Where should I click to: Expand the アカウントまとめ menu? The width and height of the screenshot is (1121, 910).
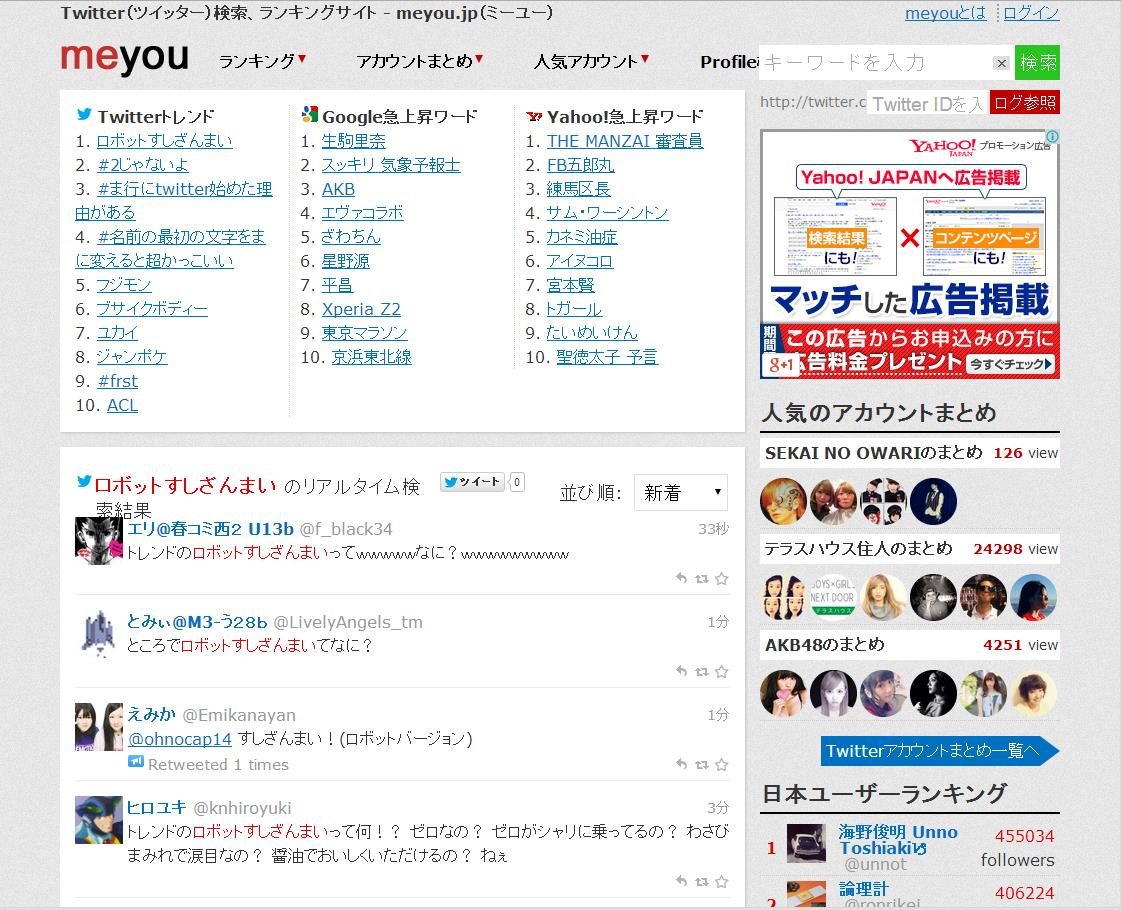[x=420, y=61]
